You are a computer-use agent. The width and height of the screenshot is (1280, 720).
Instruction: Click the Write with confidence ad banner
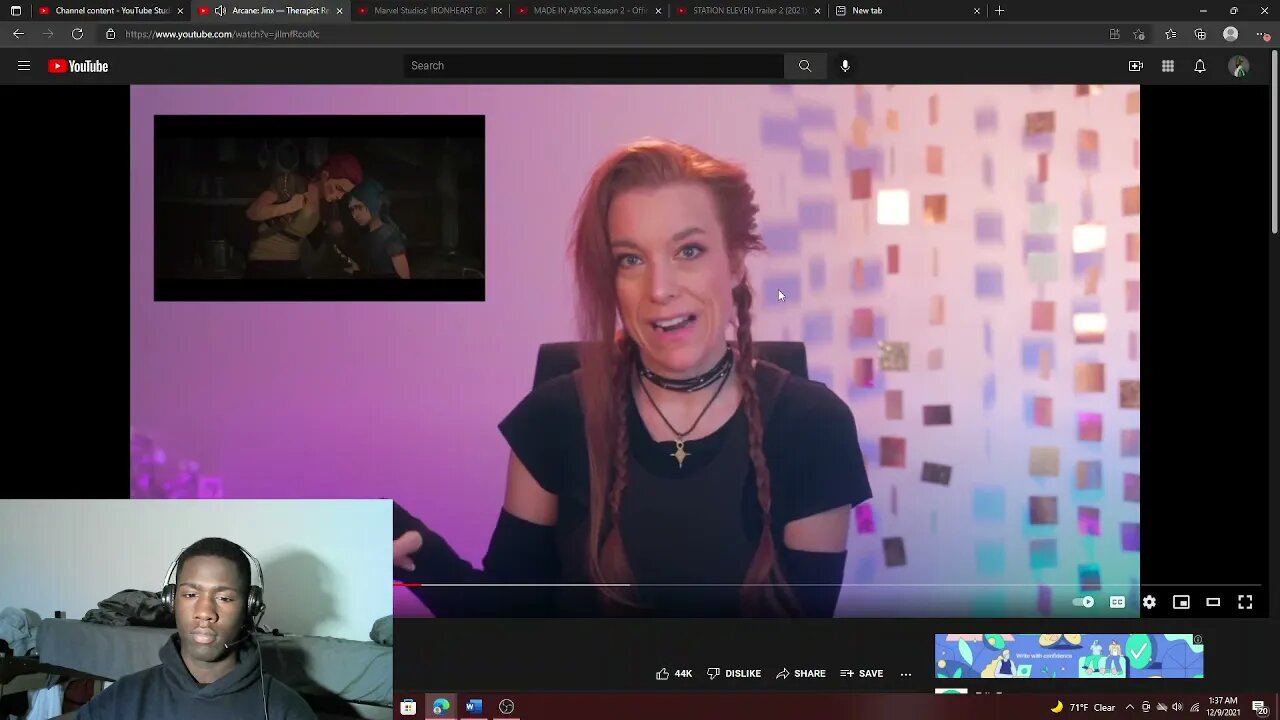(x=1069, y=656)
